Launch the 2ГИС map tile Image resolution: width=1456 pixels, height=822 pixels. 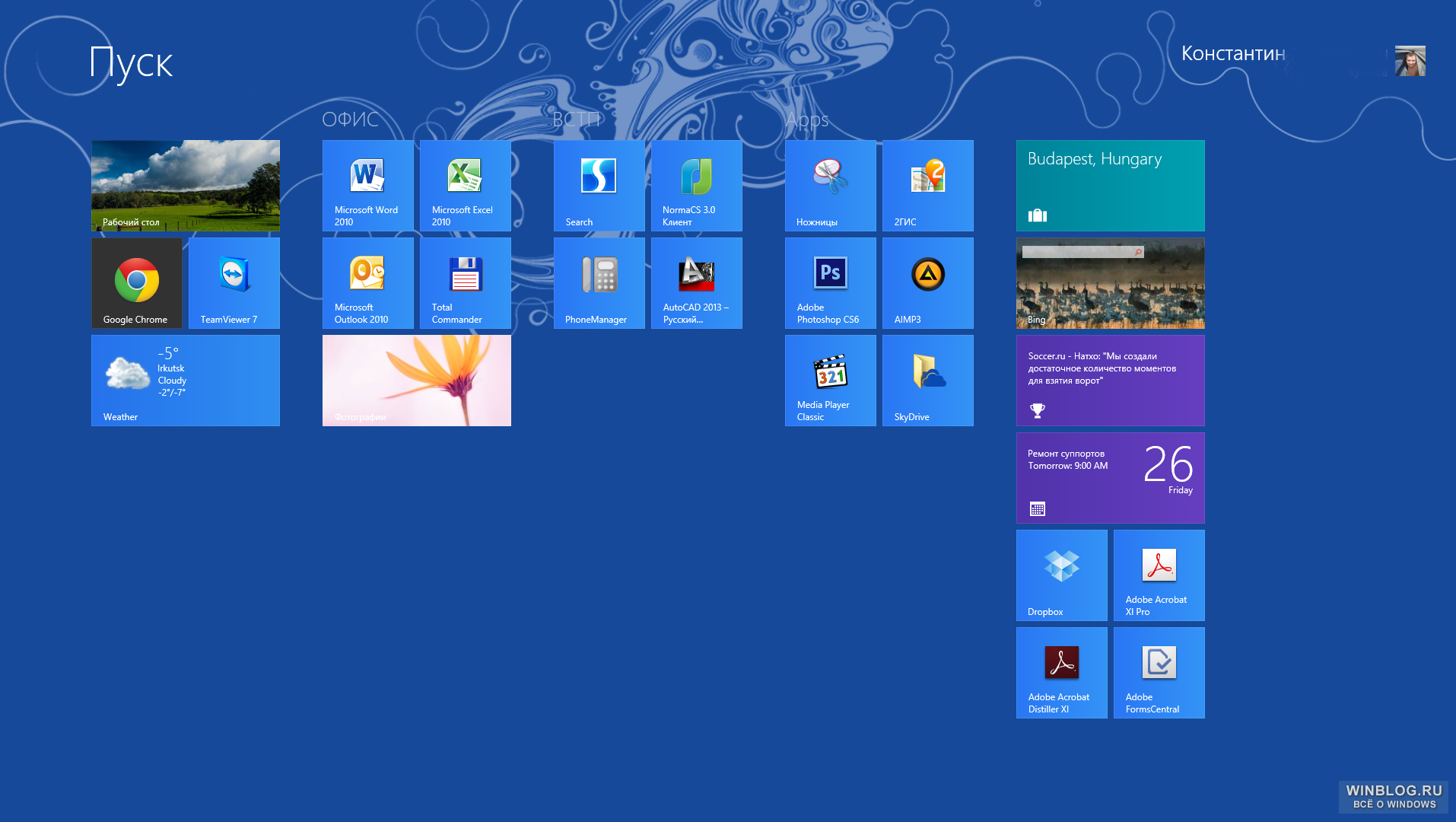928,186
